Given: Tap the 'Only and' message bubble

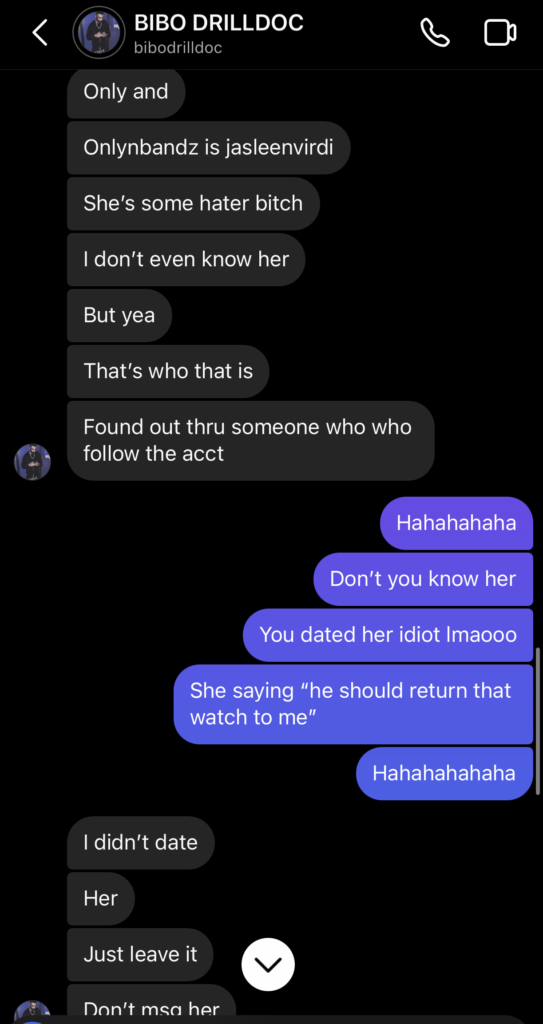Looking at the screenshot, I should (x=126, y=92).
